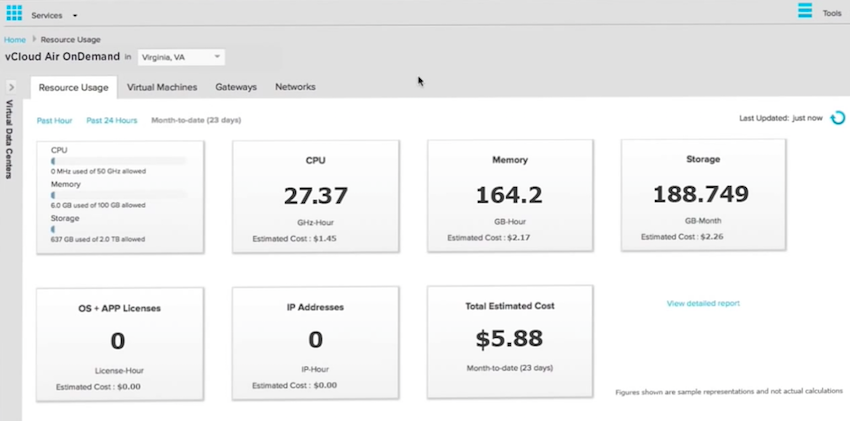Click the Memory usage progress bar
850x421 pixels.
(x=119, y=195)
